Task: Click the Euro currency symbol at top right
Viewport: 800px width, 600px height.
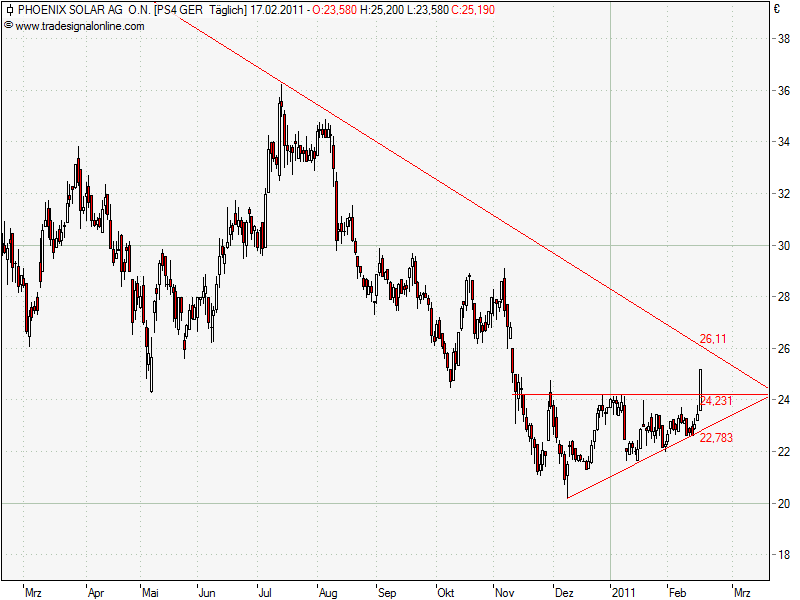Action: 776,10
